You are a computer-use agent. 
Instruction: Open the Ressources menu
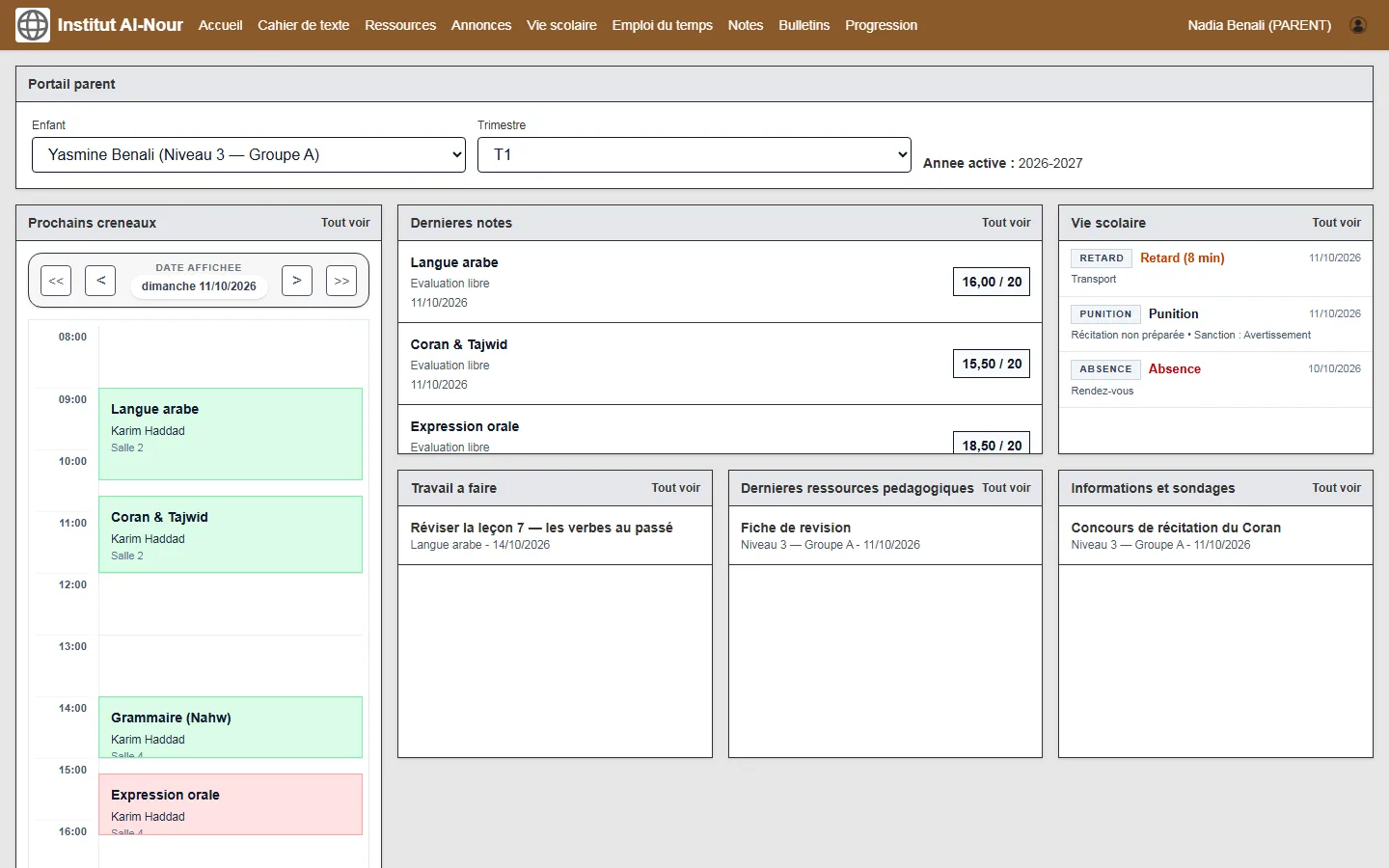[x=400, y=25]
